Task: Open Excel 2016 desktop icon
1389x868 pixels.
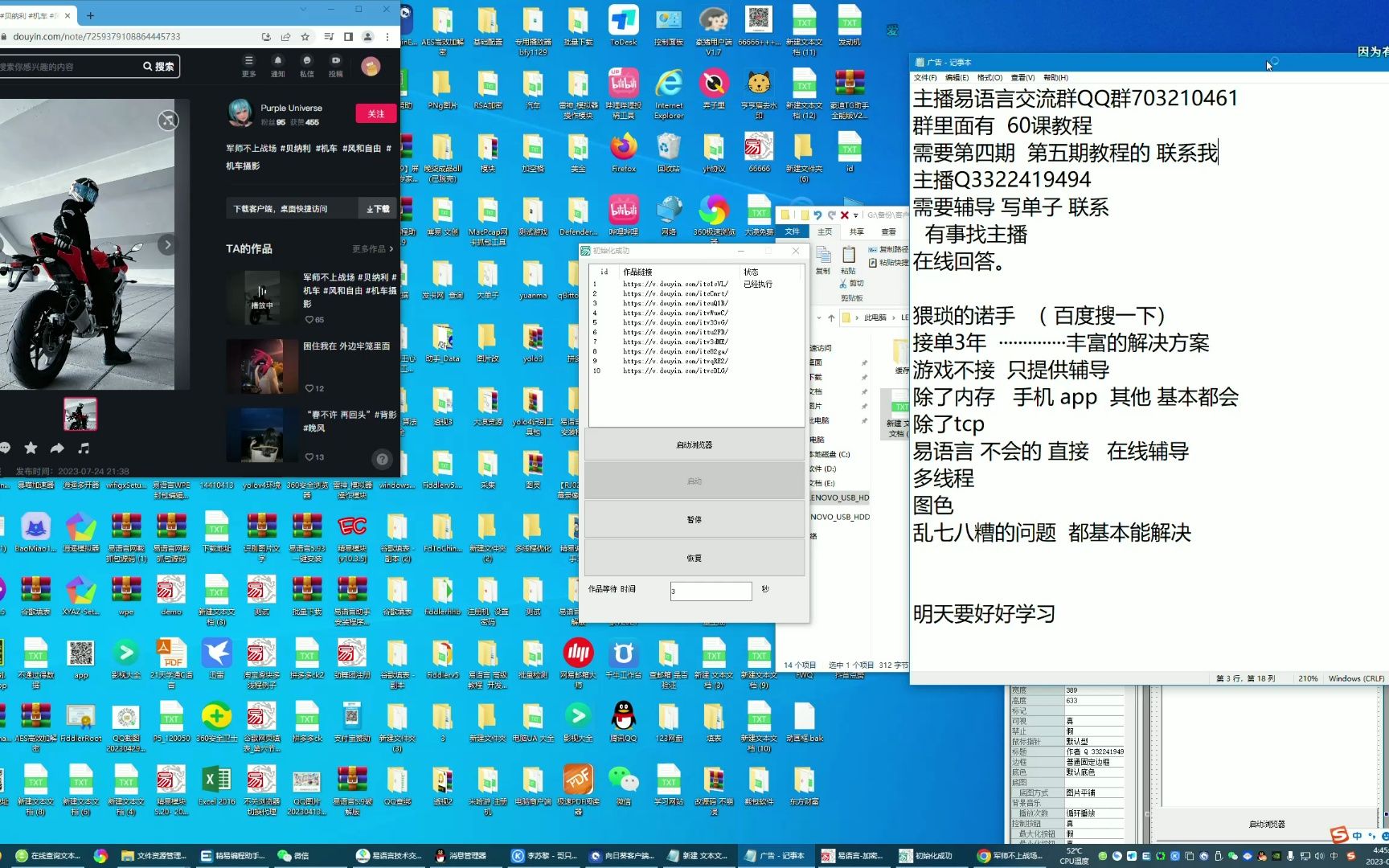Action: 217,785
